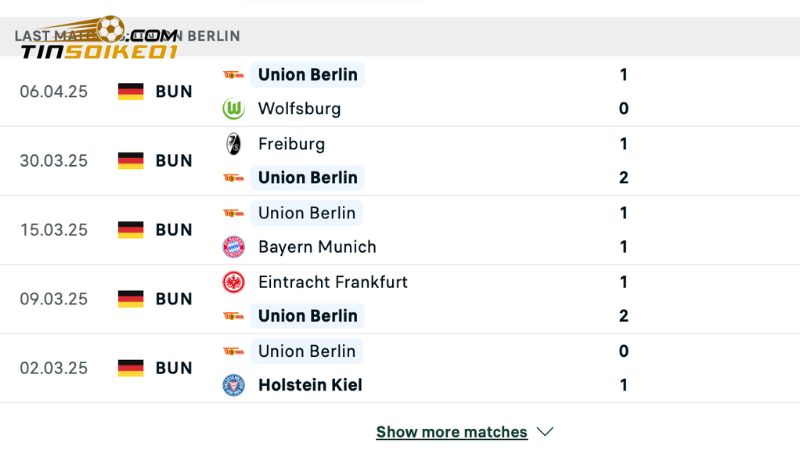Screen dimensions: 800x450
Task: Click the Bayern Munich club crest icon
Action: pyautogui.click(x=233, y=247)
